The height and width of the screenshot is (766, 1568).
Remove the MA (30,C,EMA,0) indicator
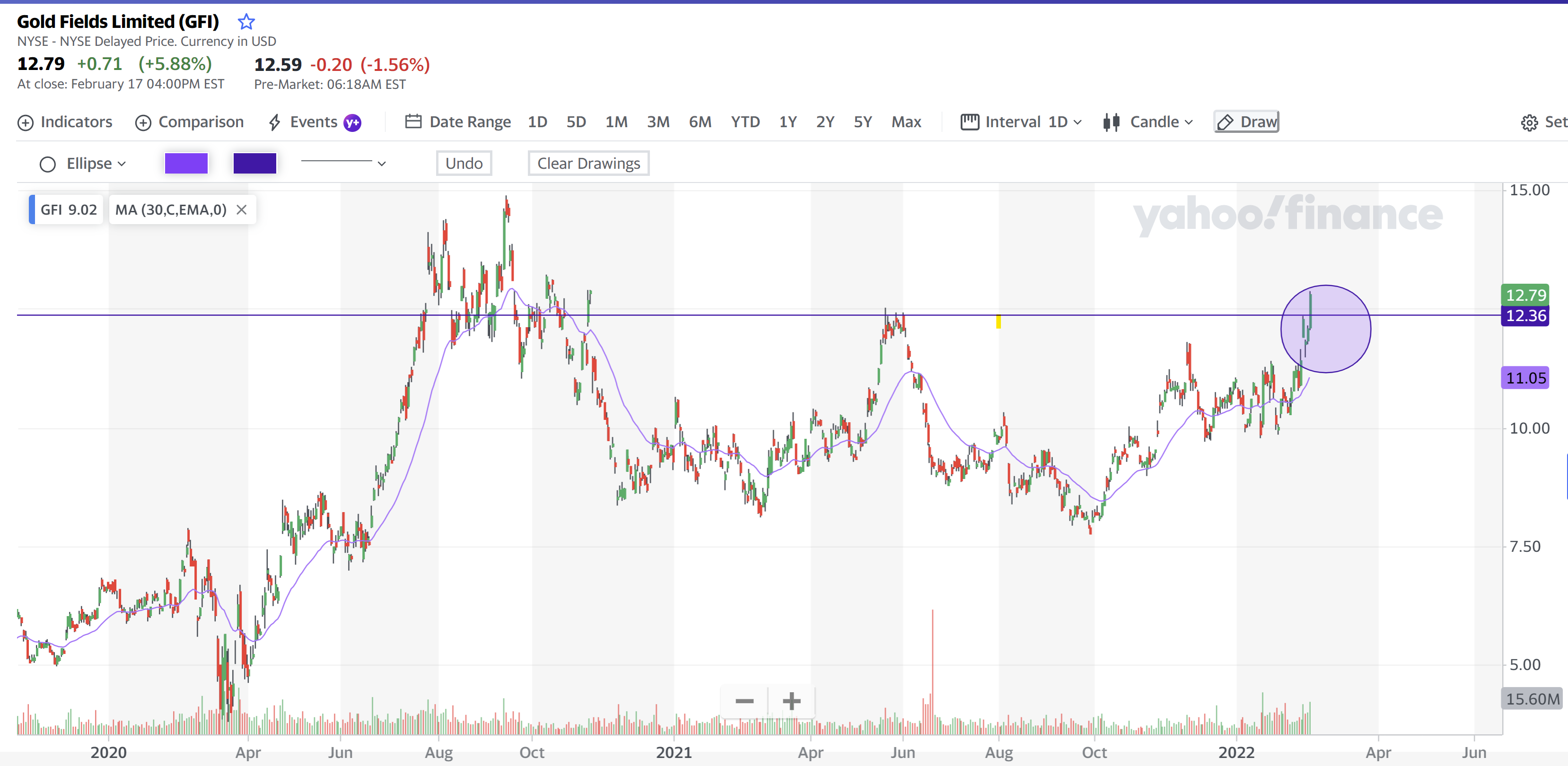click(x=242, y=210)
